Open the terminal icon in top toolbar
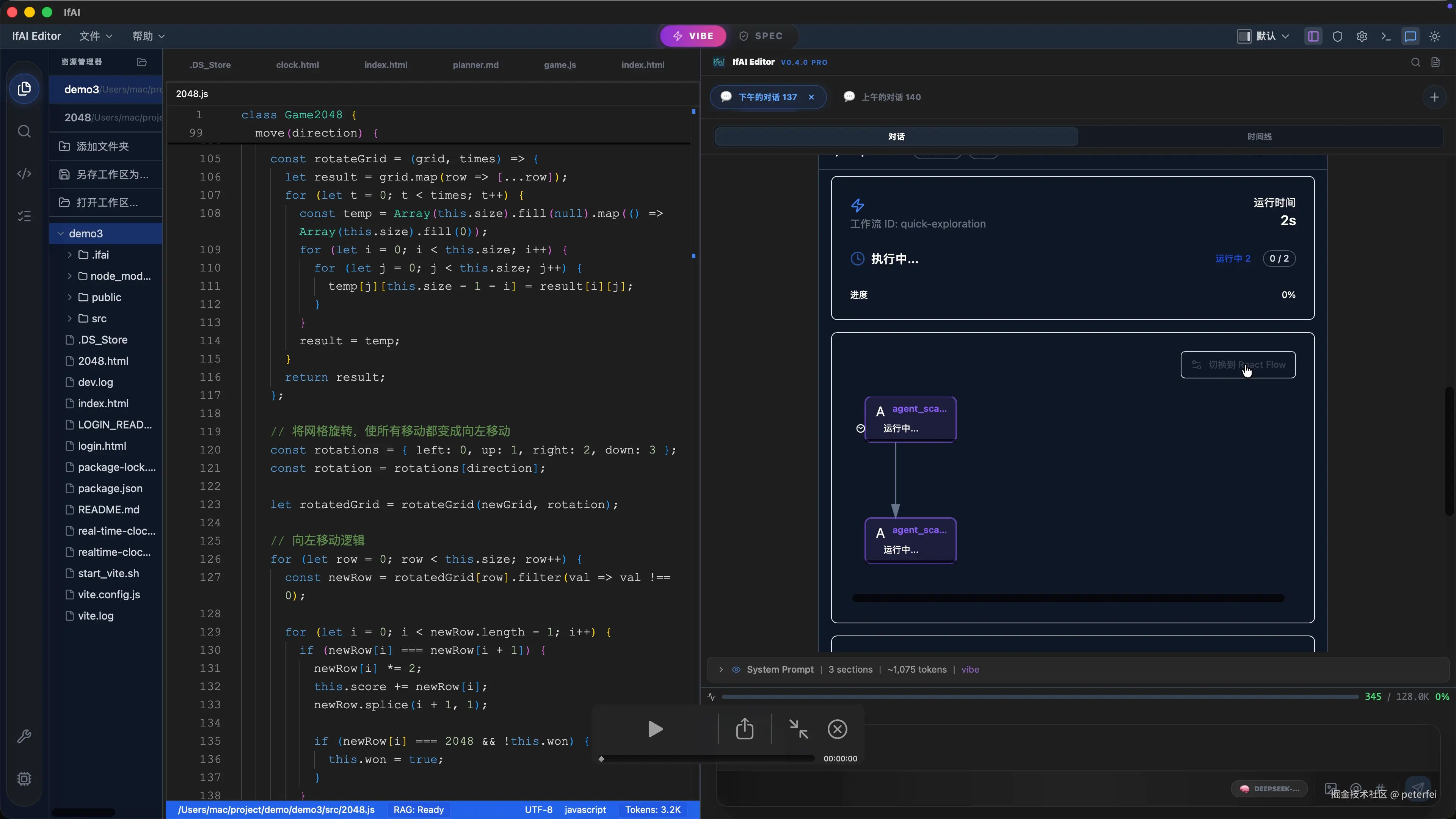1456x819 pixels. click(x=1386, y=36)
